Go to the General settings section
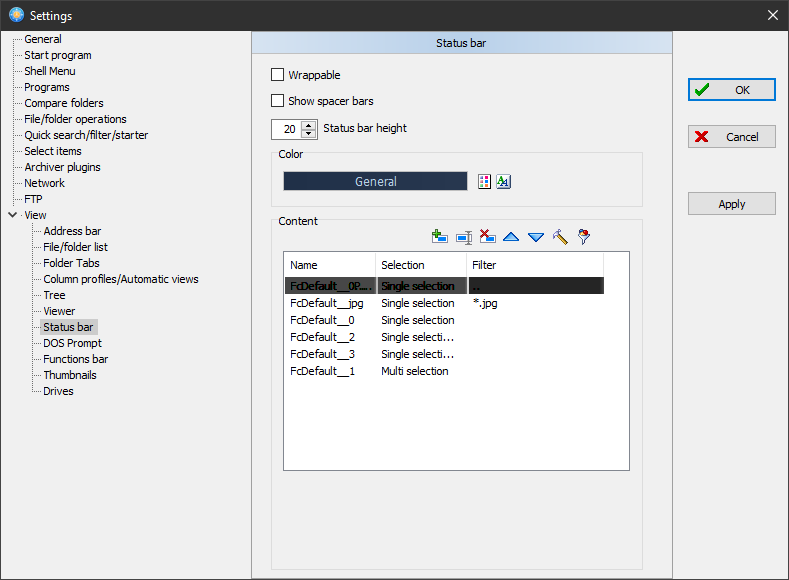 (x=43, y=39)
